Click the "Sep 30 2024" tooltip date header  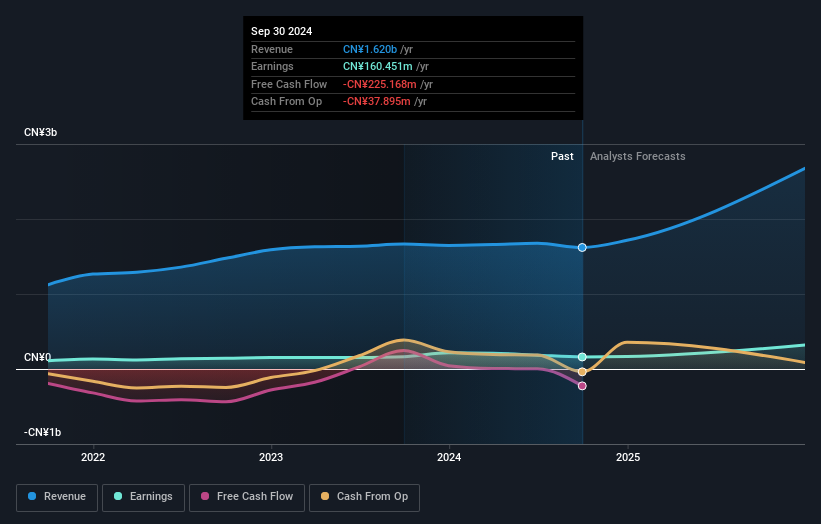(x=282, y=31)
